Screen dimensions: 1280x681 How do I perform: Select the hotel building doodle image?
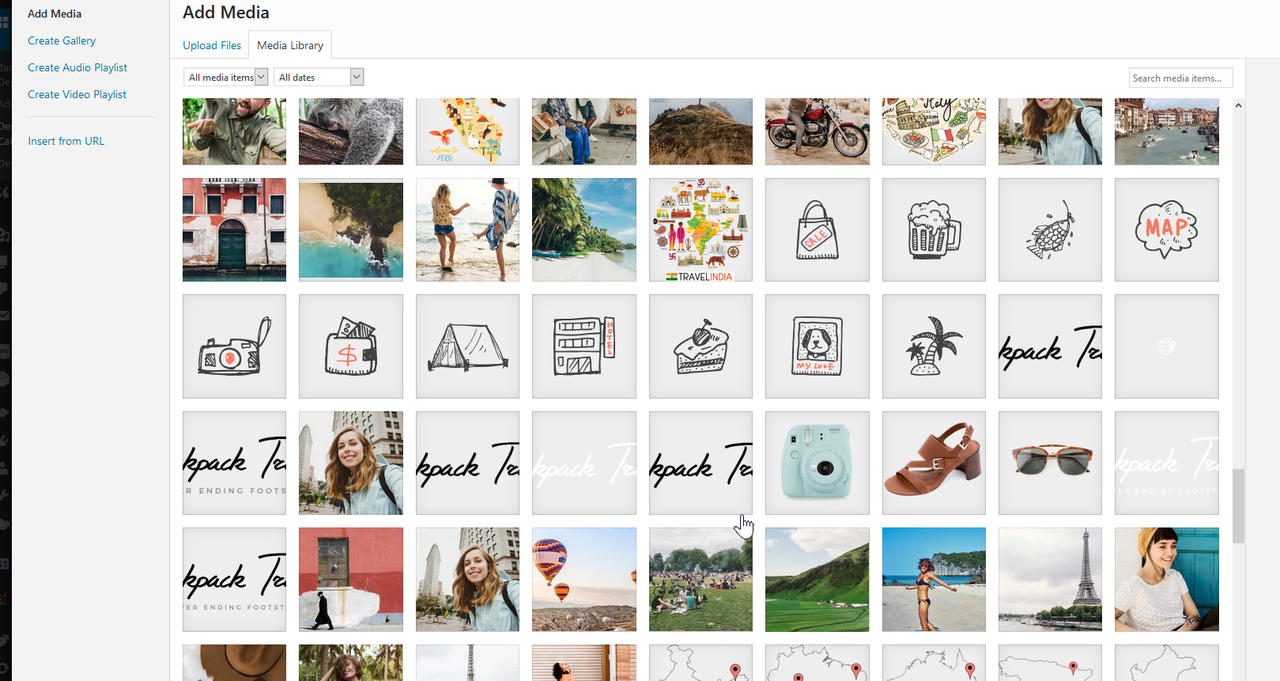click(x=584, y=346)
